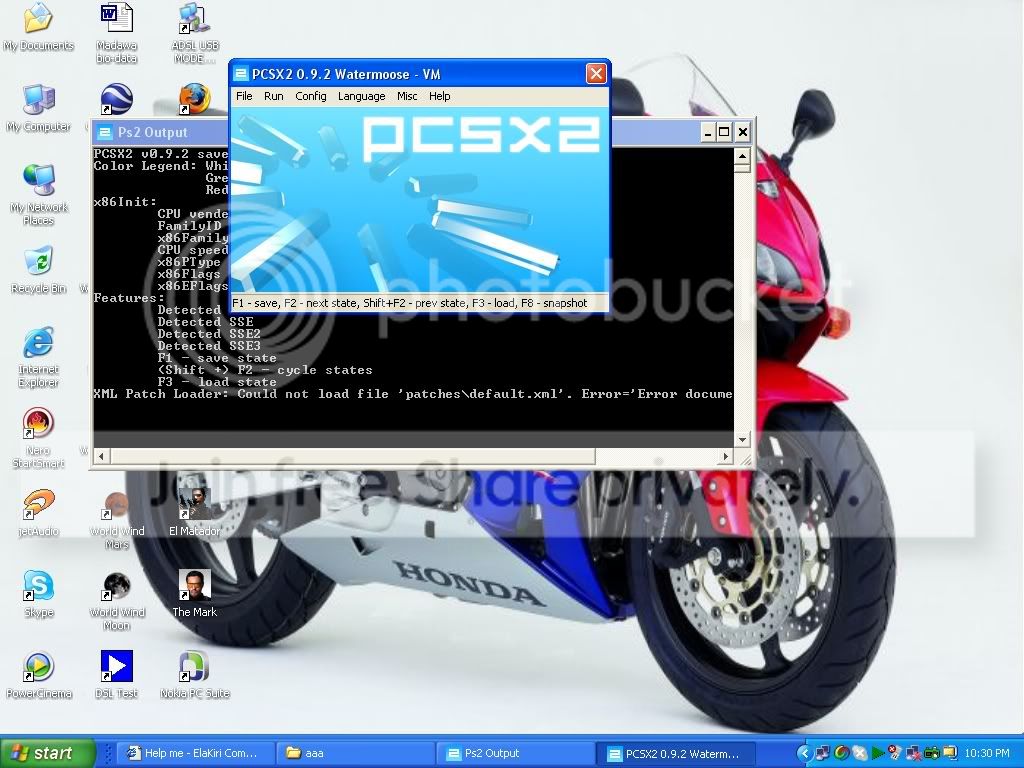The width and height of the screenshot is (1024, 768).
Task: Switch to Help me - ElaKiri taskbar window
Action: tap(194, 753)
